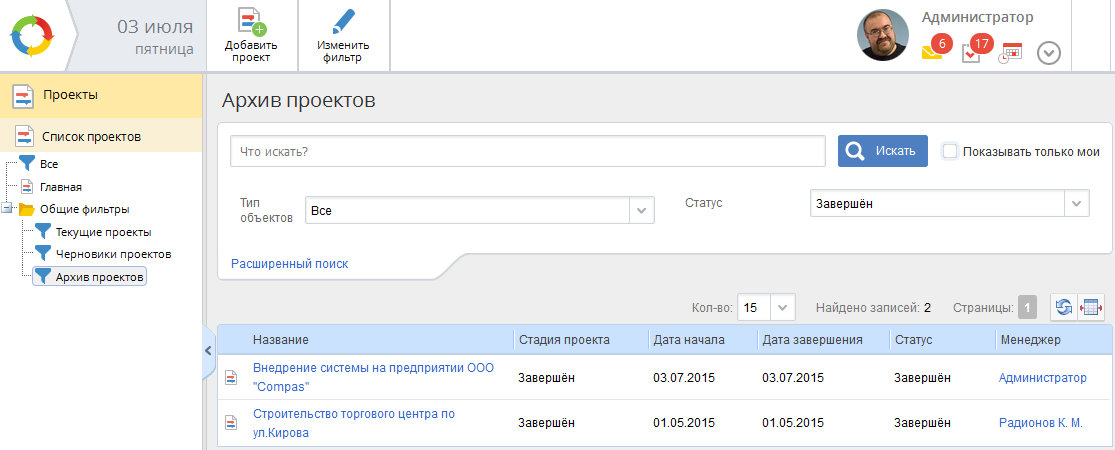Screen dimensions: 1115x450
Task: Click the column width settings icon
Action: pyautogui.click(x=1090, y=307)
